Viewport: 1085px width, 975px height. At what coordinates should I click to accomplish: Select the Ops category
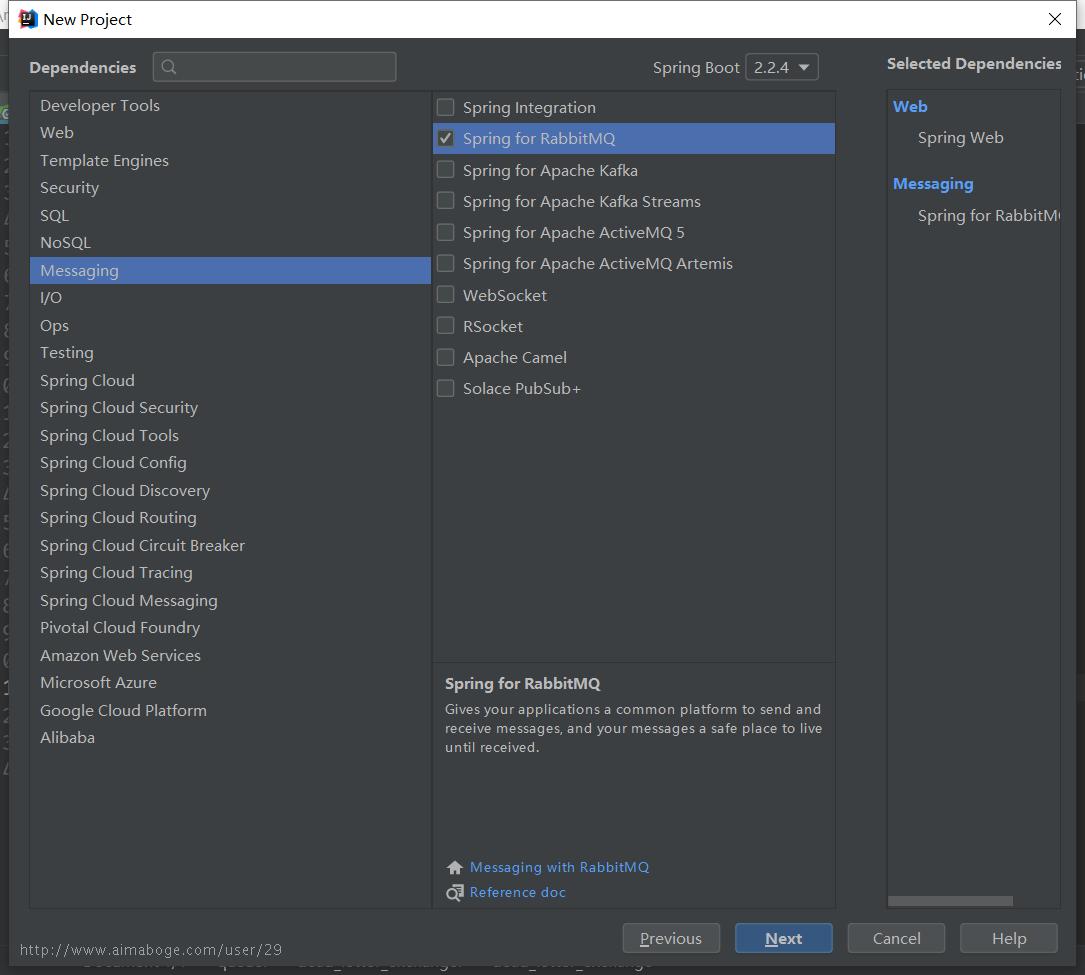tap(230, 326)
